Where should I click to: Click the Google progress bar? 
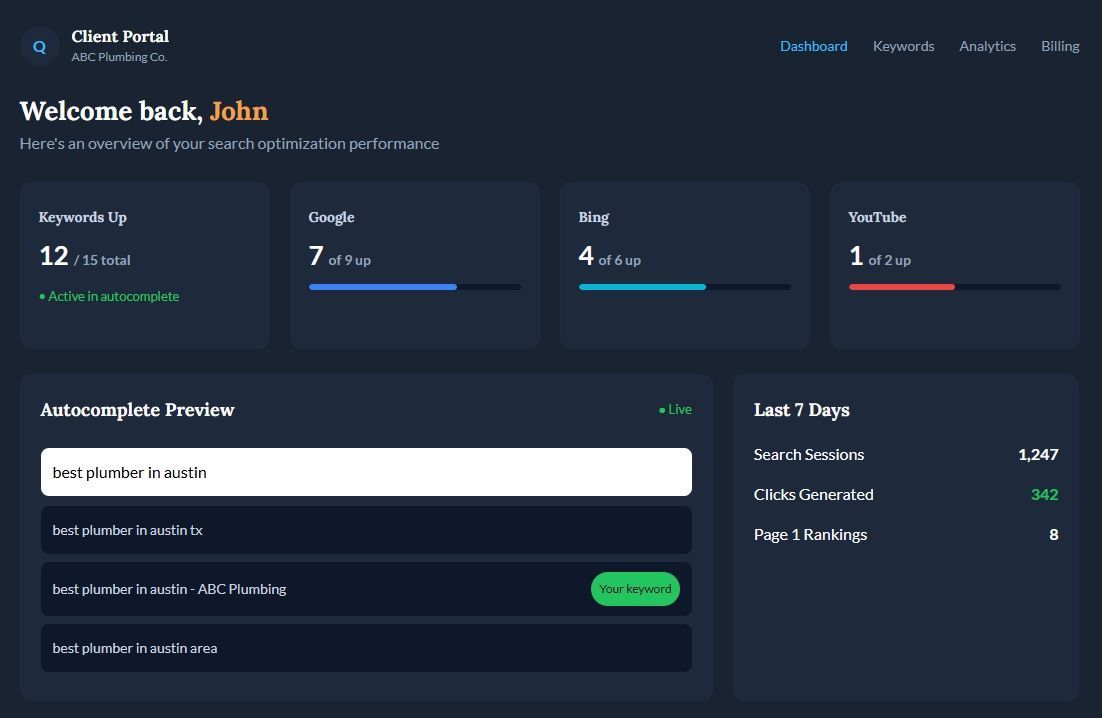pos(414,287)
